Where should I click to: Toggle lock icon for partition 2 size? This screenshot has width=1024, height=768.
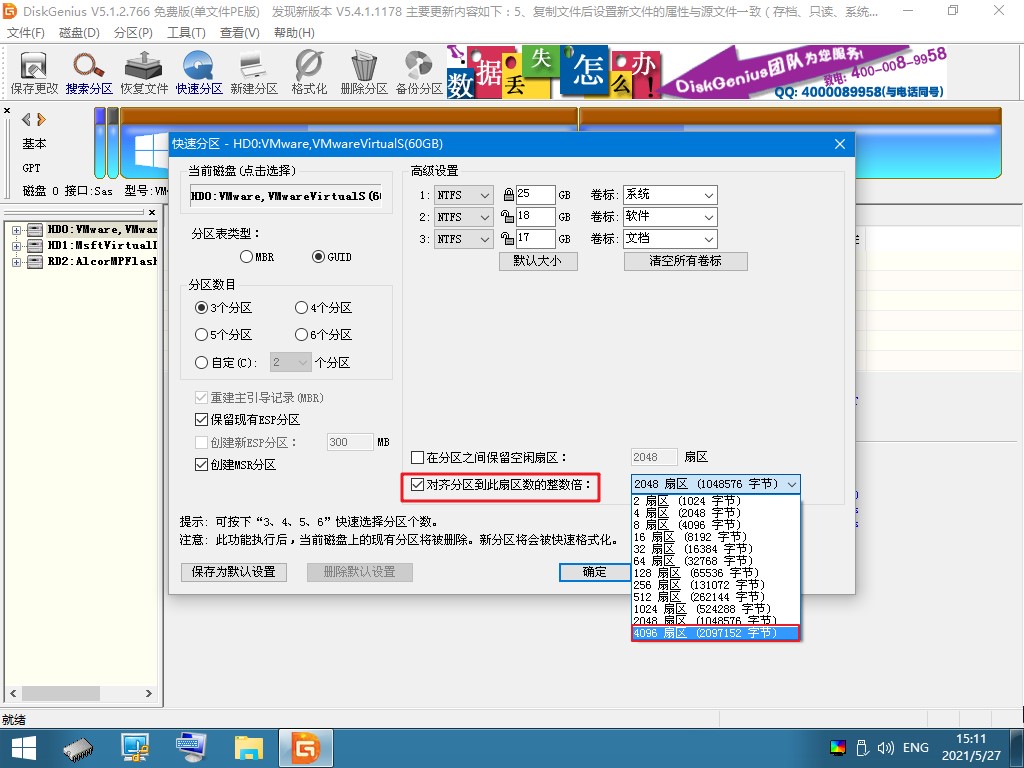click(507, 217)
